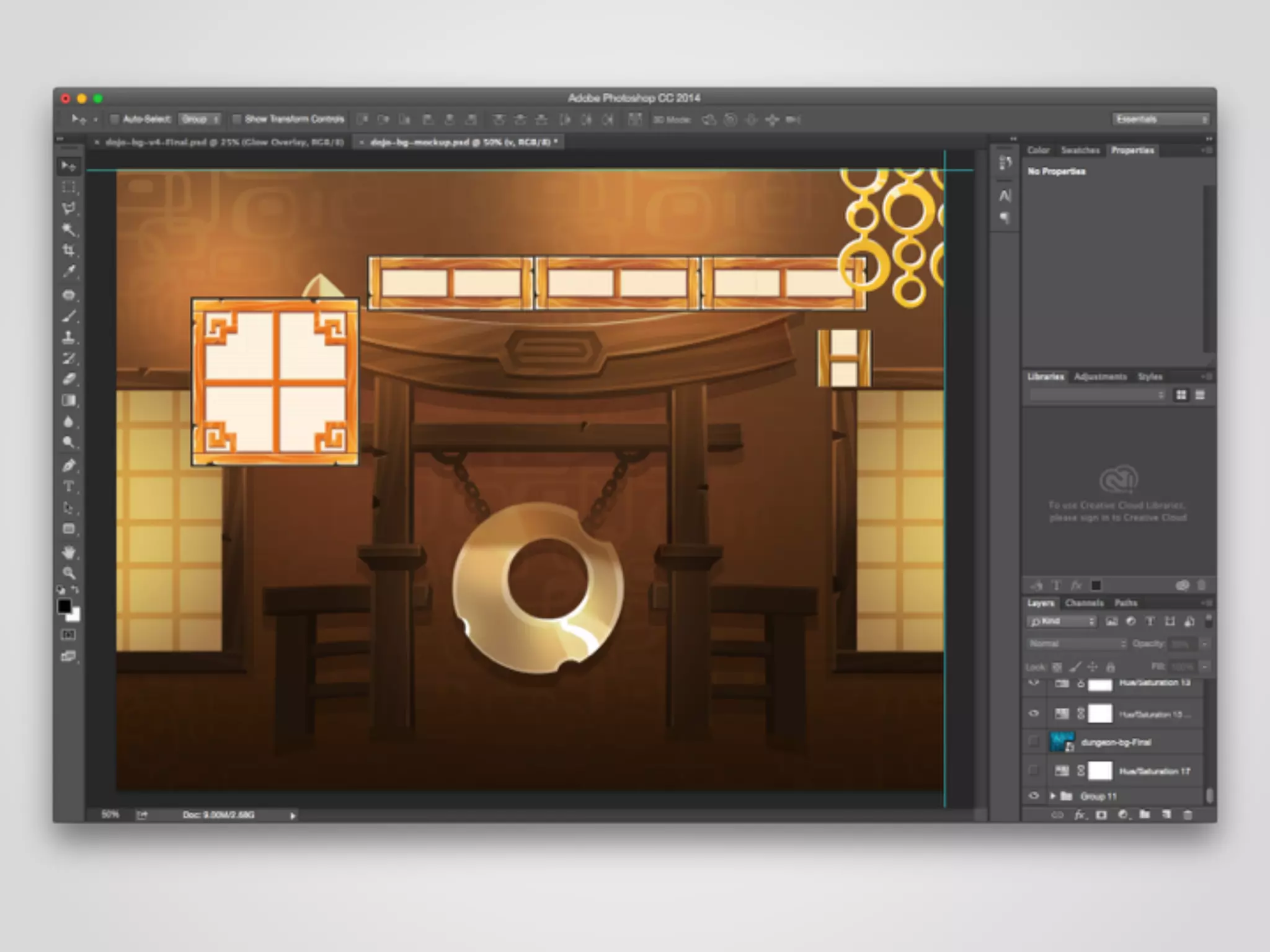Switch to the Channels tab
Viewport: 1270px width, 952px height.
[x=1084, y=603]
